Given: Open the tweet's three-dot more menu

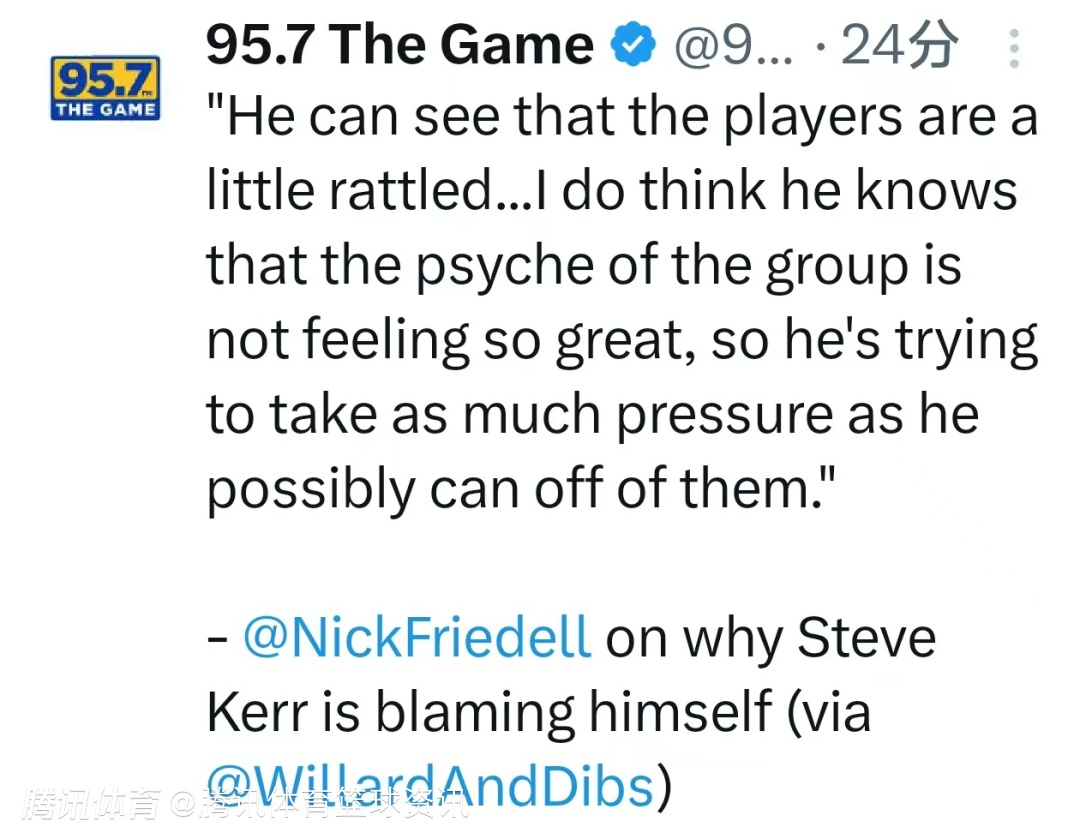Looking at the screenshot, I should point(1014,48).
